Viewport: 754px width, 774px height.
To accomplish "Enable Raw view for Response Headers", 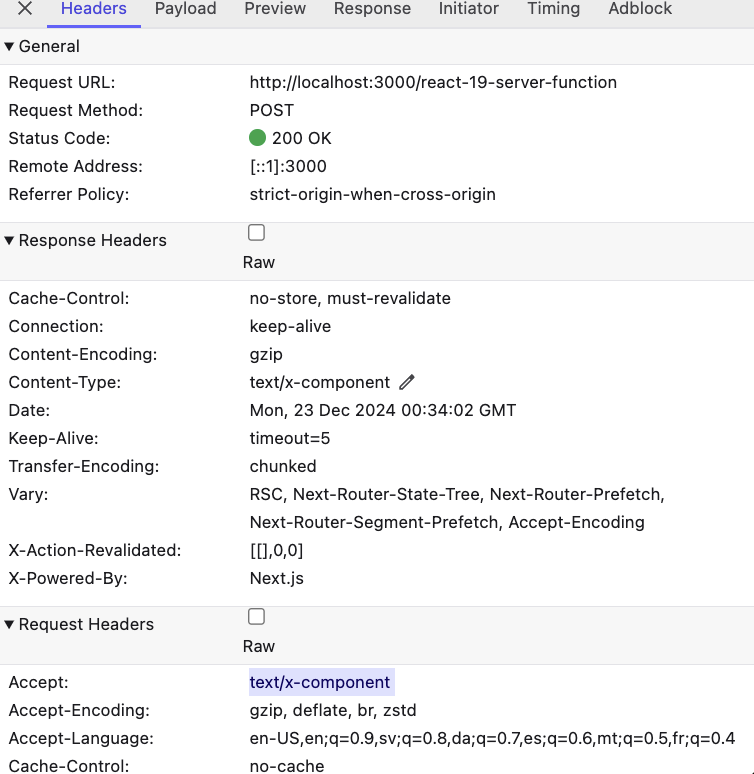I will tap(256, 232).
